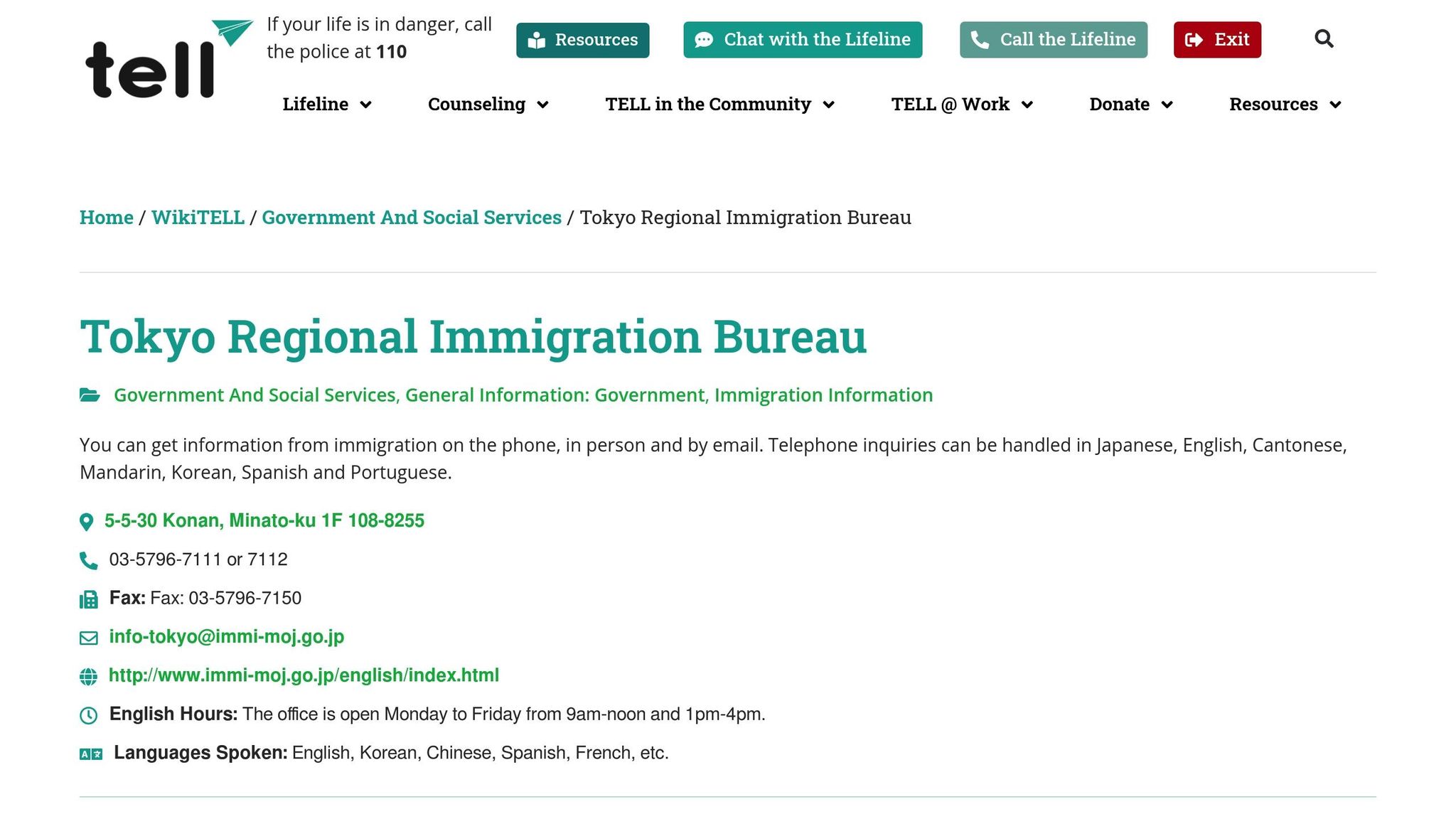Screen dimensions: 1456x819
Task: Open the search magnifier icon
Action: (x=1324, y=38)
